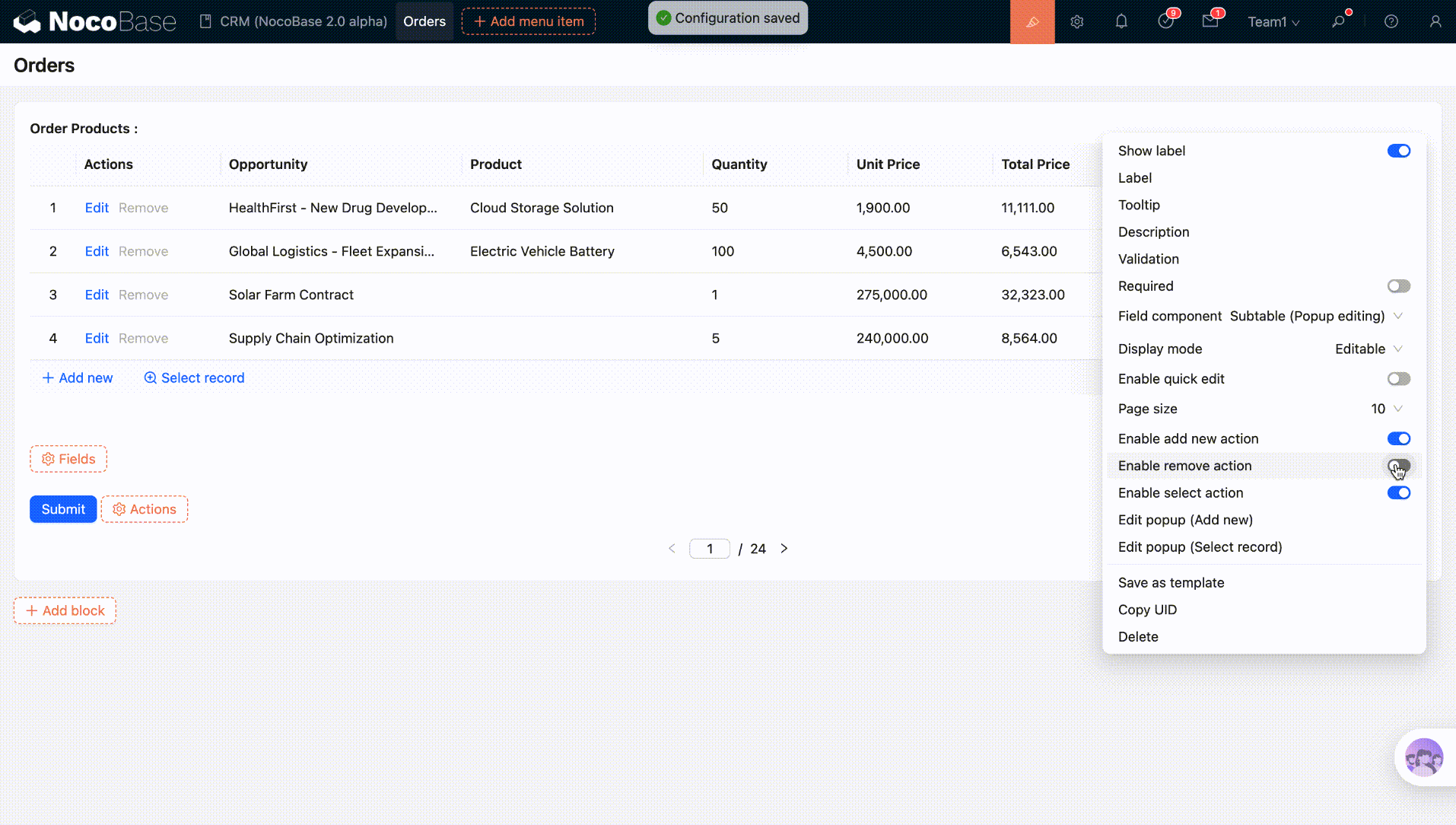Viewport: 1456px width, 825px height.
Task: Click Add new link below table
Action: coord(78,378)
